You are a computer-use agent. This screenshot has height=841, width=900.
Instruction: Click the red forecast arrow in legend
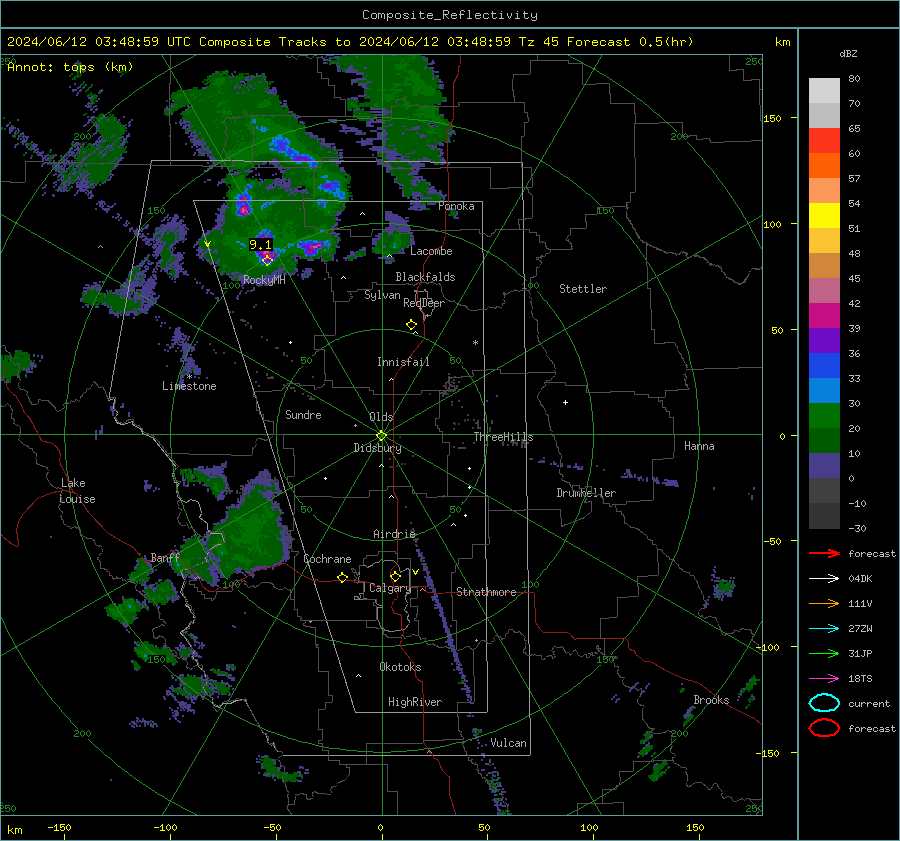(x=824, y=553)
